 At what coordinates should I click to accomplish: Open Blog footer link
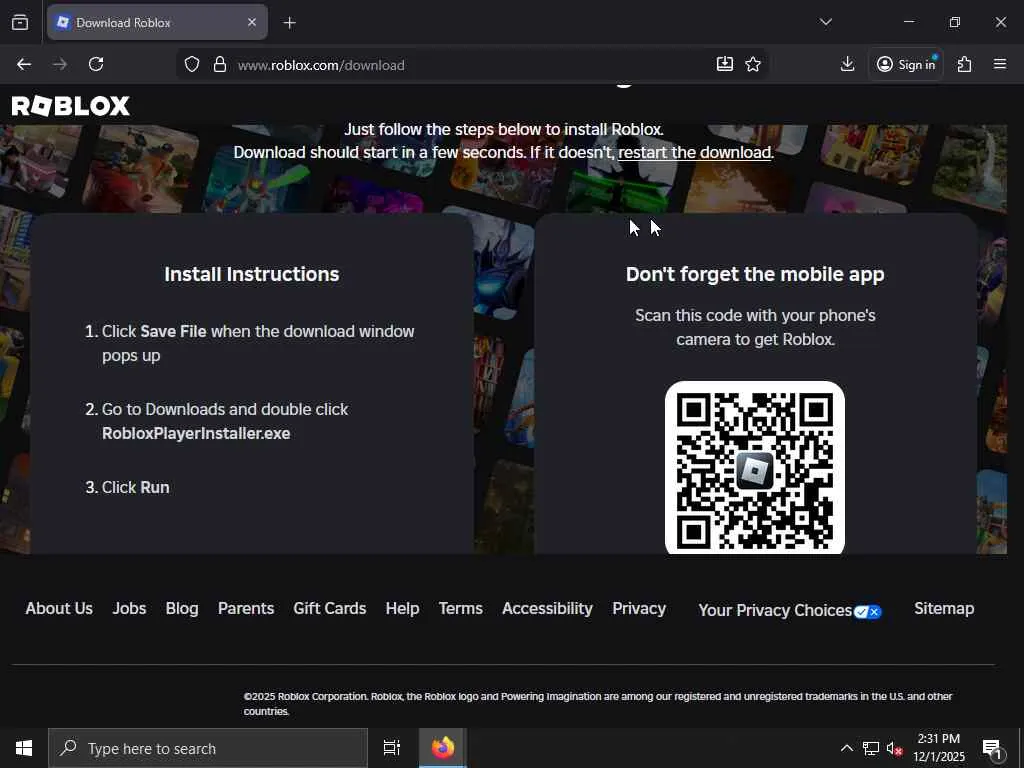[x=182, y=609]
